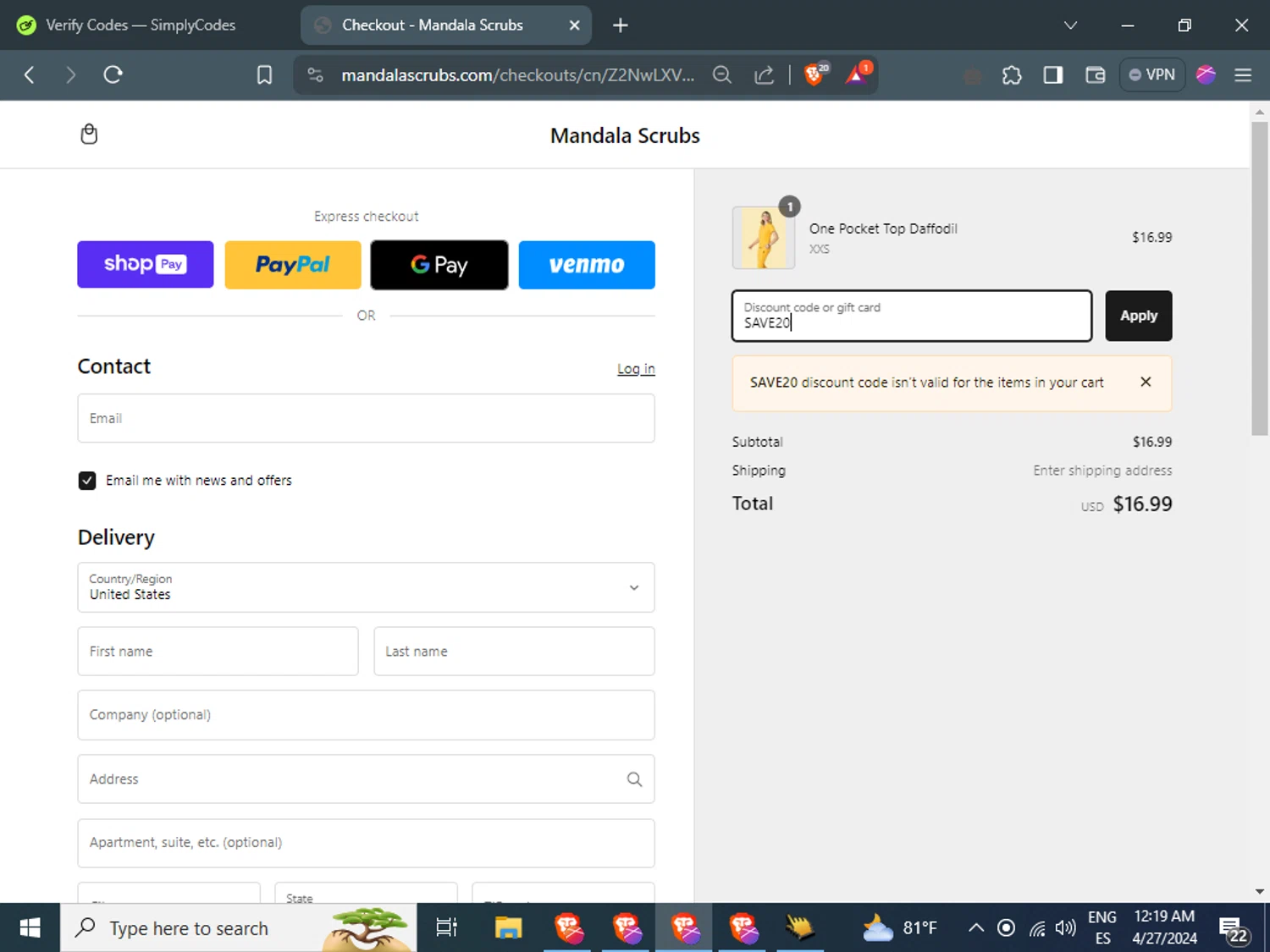This screenshot has width=1270, height=952.
Task: Open the browser profile avatar
Action: pos(1206,75)
